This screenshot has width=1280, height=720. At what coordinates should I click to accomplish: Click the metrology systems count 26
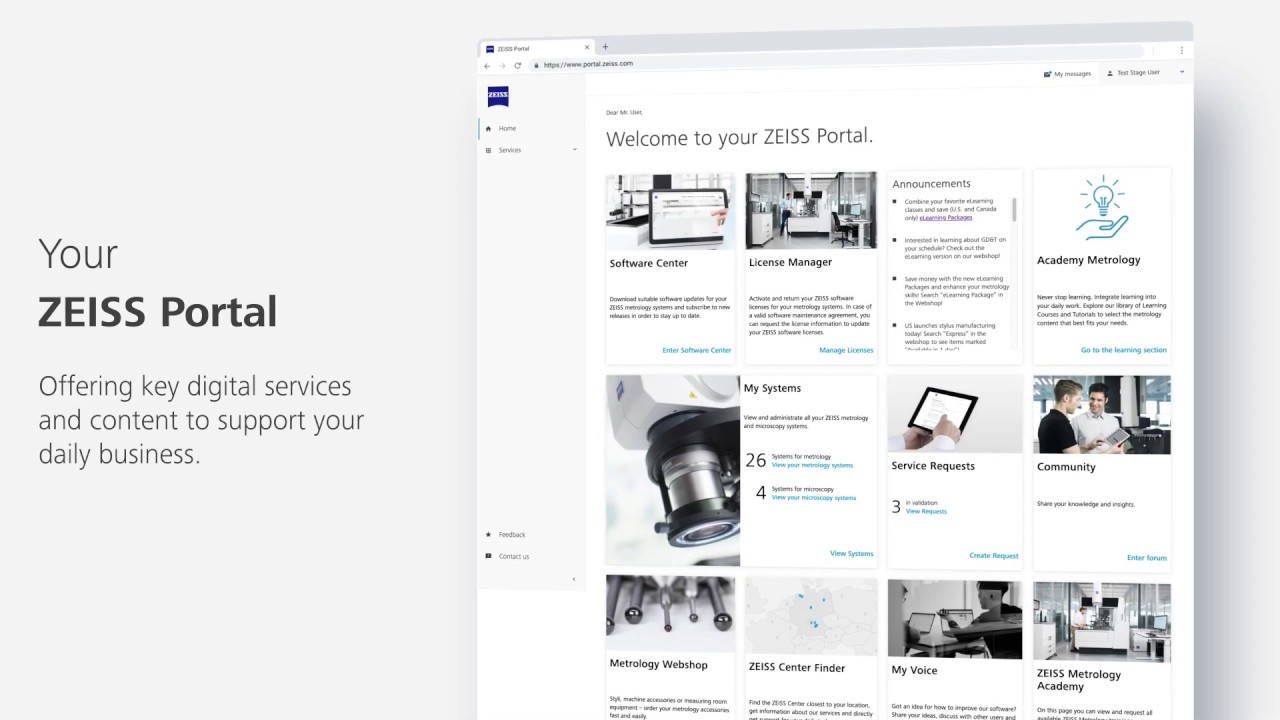click(x=756, y=461)
